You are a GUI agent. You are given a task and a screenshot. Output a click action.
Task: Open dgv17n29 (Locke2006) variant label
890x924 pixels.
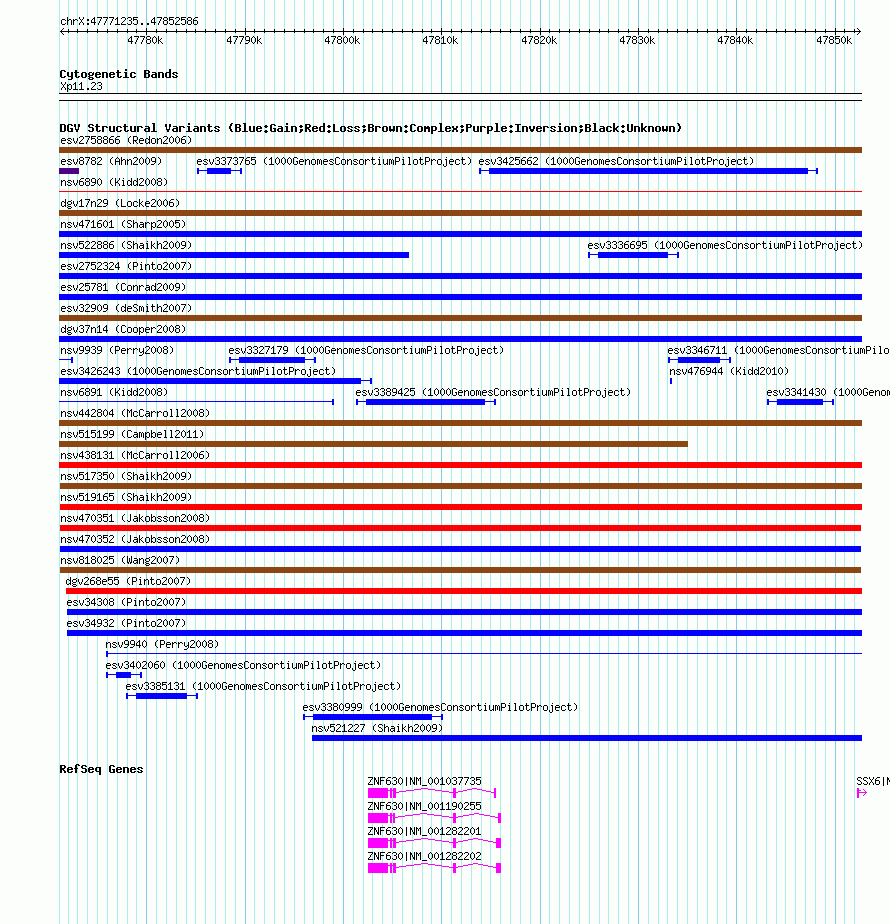point(120,203)
